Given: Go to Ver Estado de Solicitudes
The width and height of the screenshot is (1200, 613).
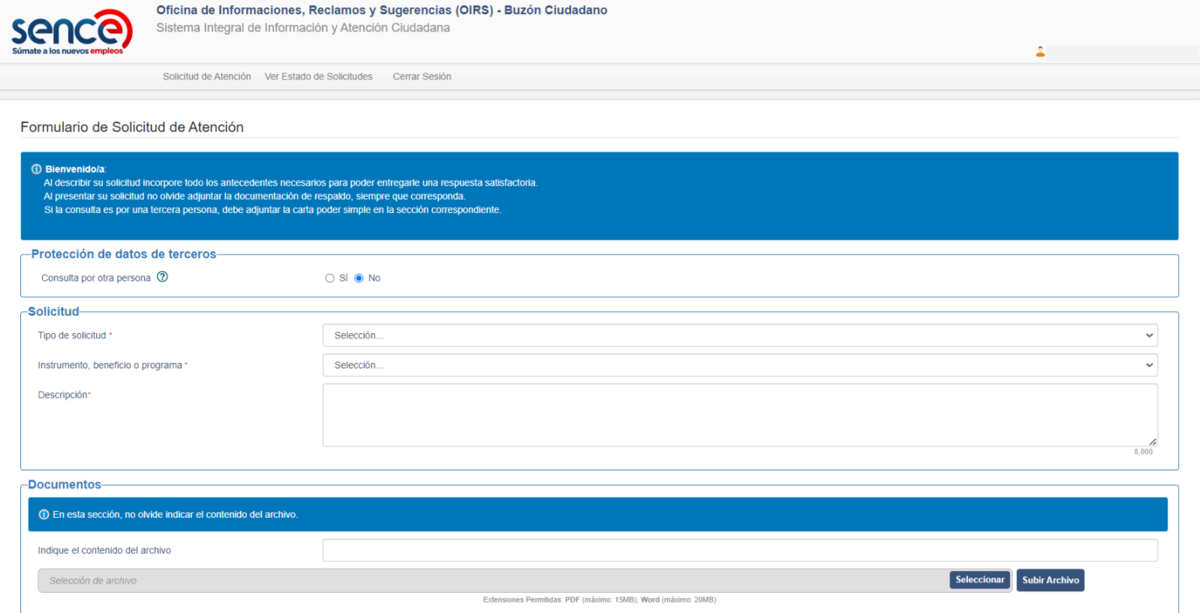Looking at the screenshot, I should (x=318, y=76).
